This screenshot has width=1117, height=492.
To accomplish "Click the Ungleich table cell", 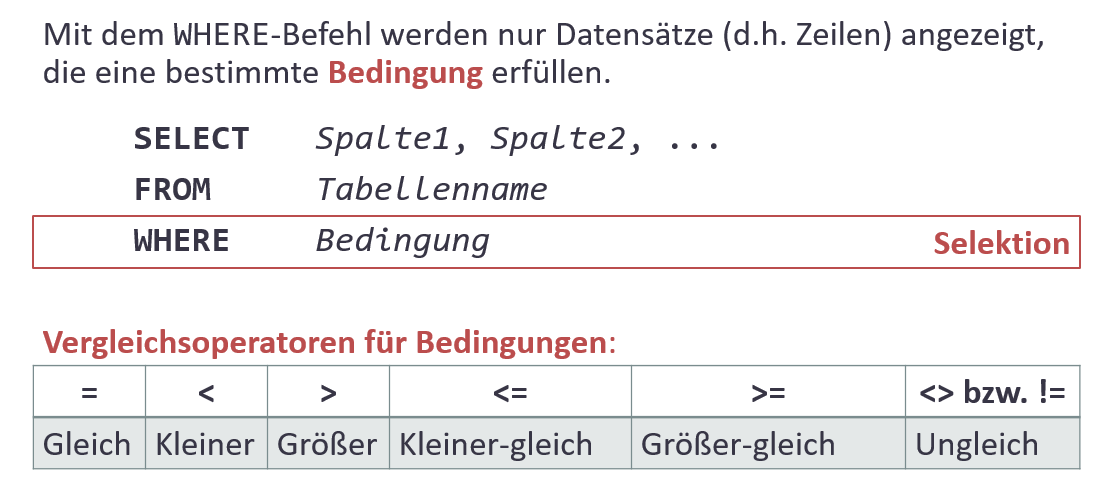I will [976, 443].
